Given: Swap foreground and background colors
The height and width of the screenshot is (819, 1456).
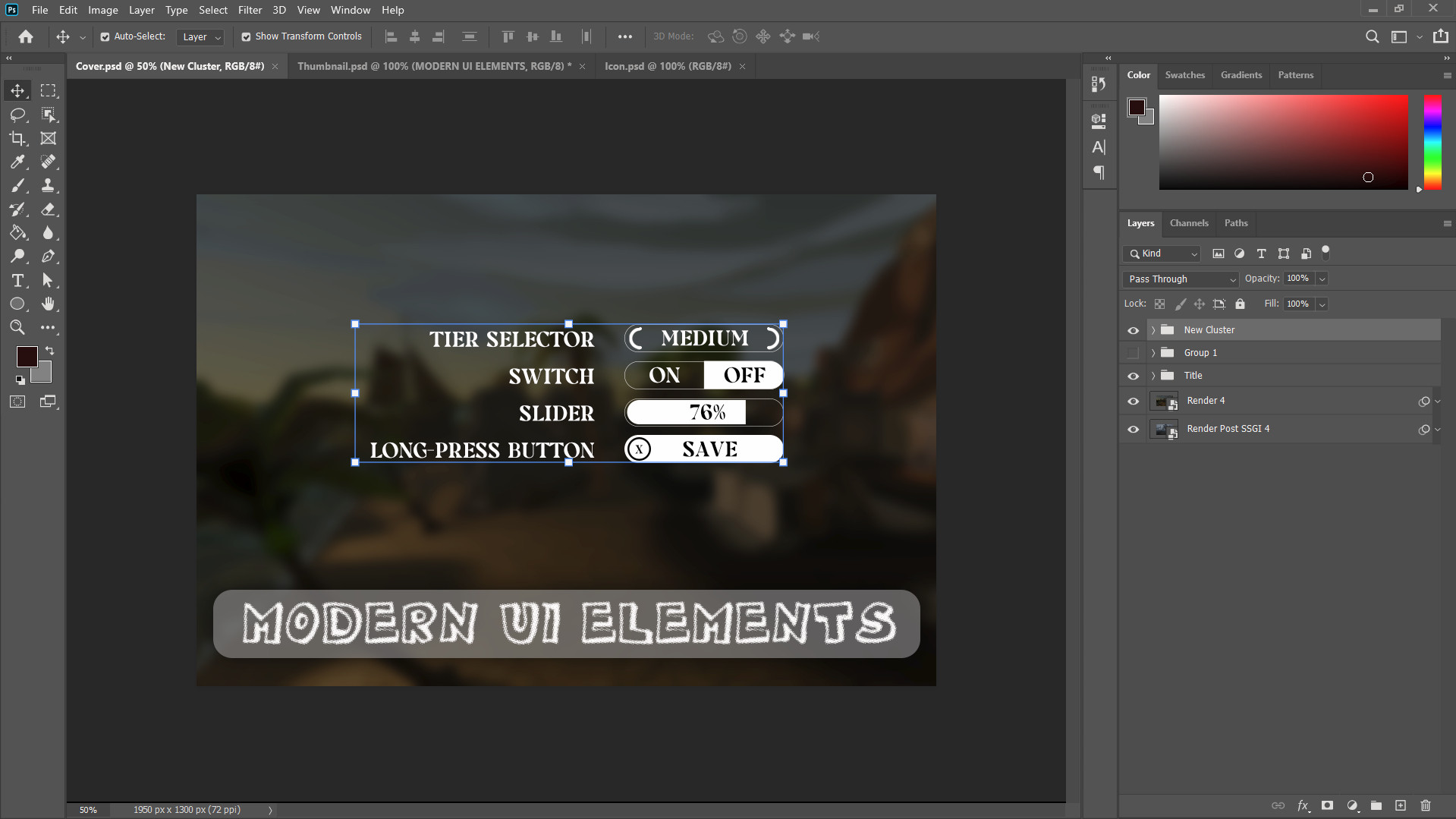Looking at the screenshot, I should (x=49, y=351).
